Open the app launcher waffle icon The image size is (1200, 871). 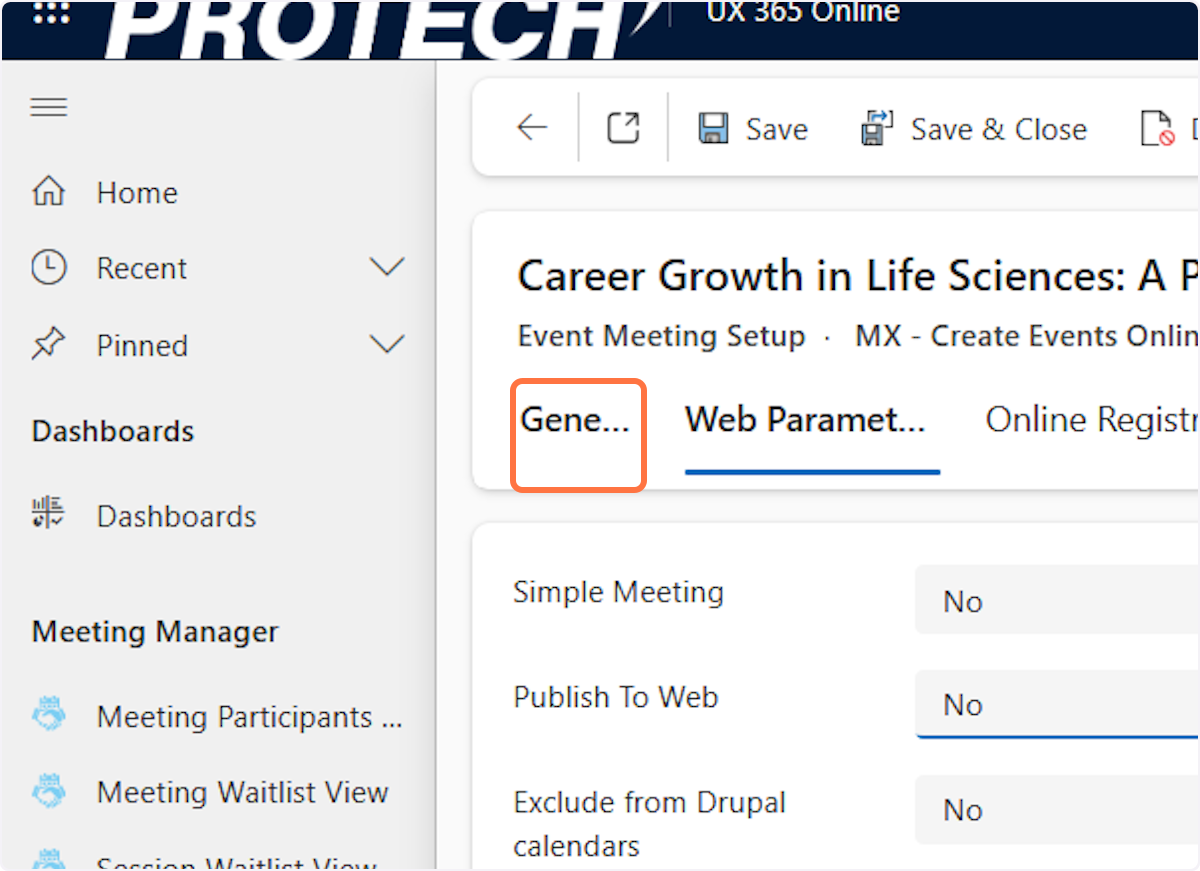point(50,14)
